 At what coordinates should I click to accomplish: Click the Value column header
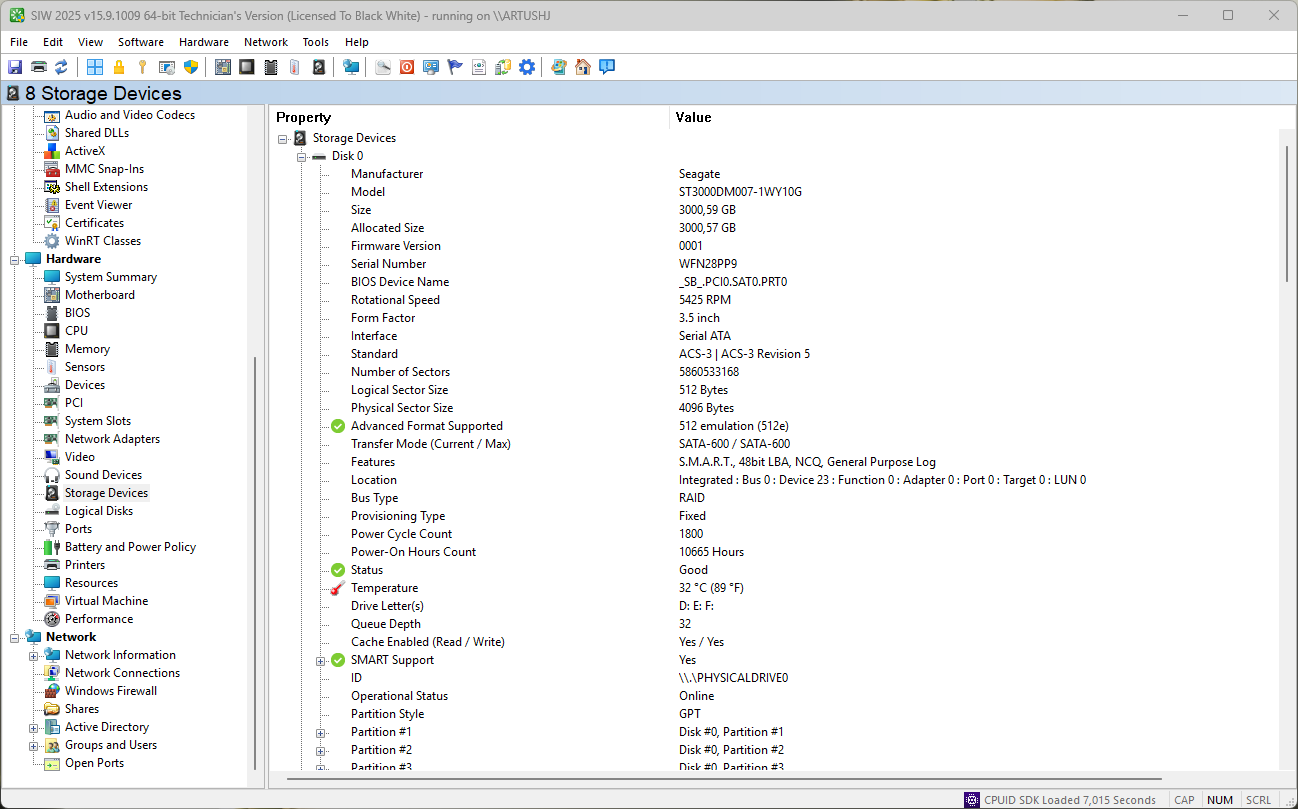click(x=693, y=117)
